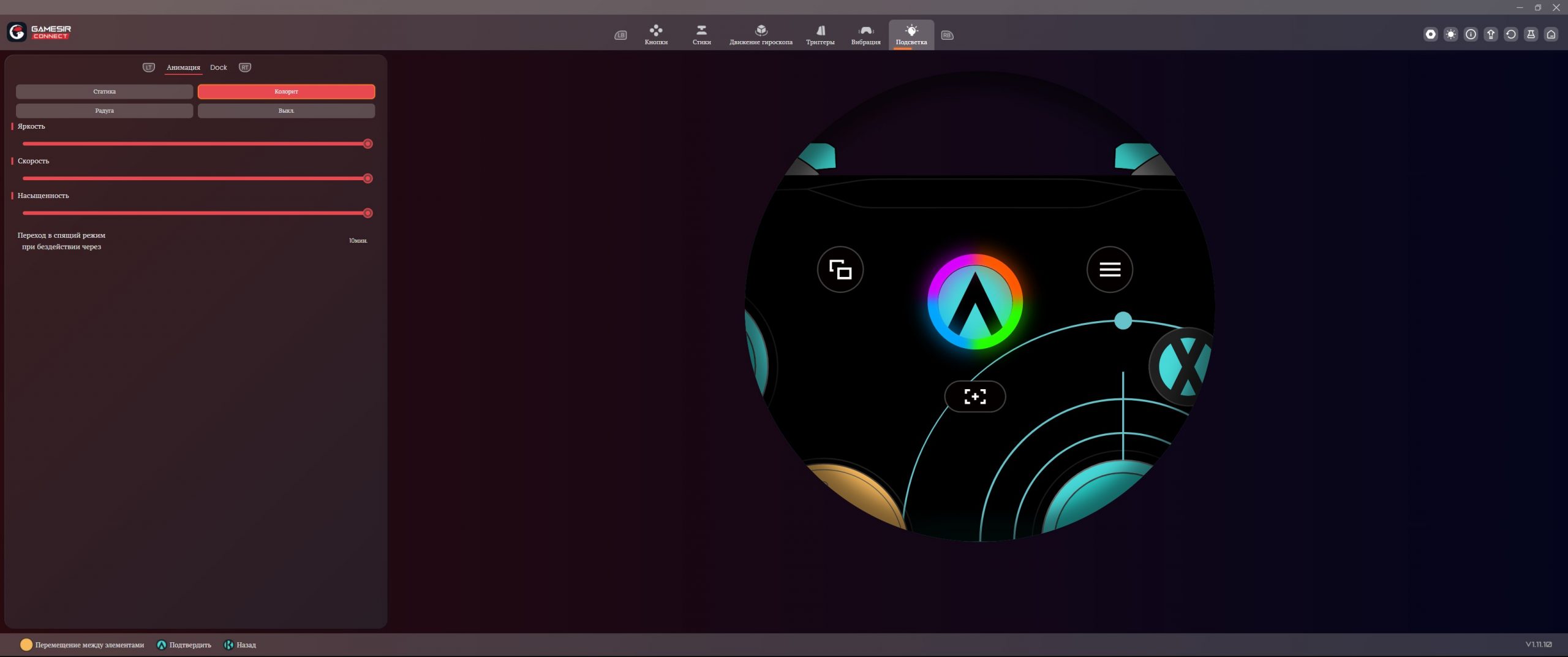Image resolution: width=1568 pixels, height=657 pixels.
Task: Click the Насыщенность slider handle
Action: tap(367, 213)
